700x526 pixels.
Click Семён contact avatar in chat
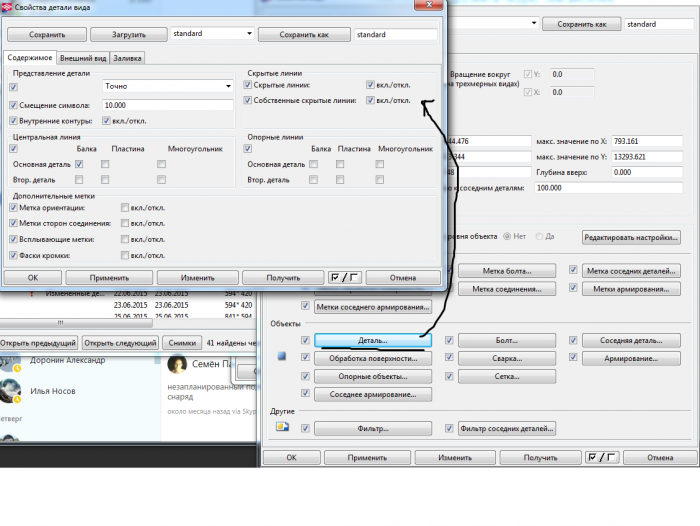coord(177,365)
